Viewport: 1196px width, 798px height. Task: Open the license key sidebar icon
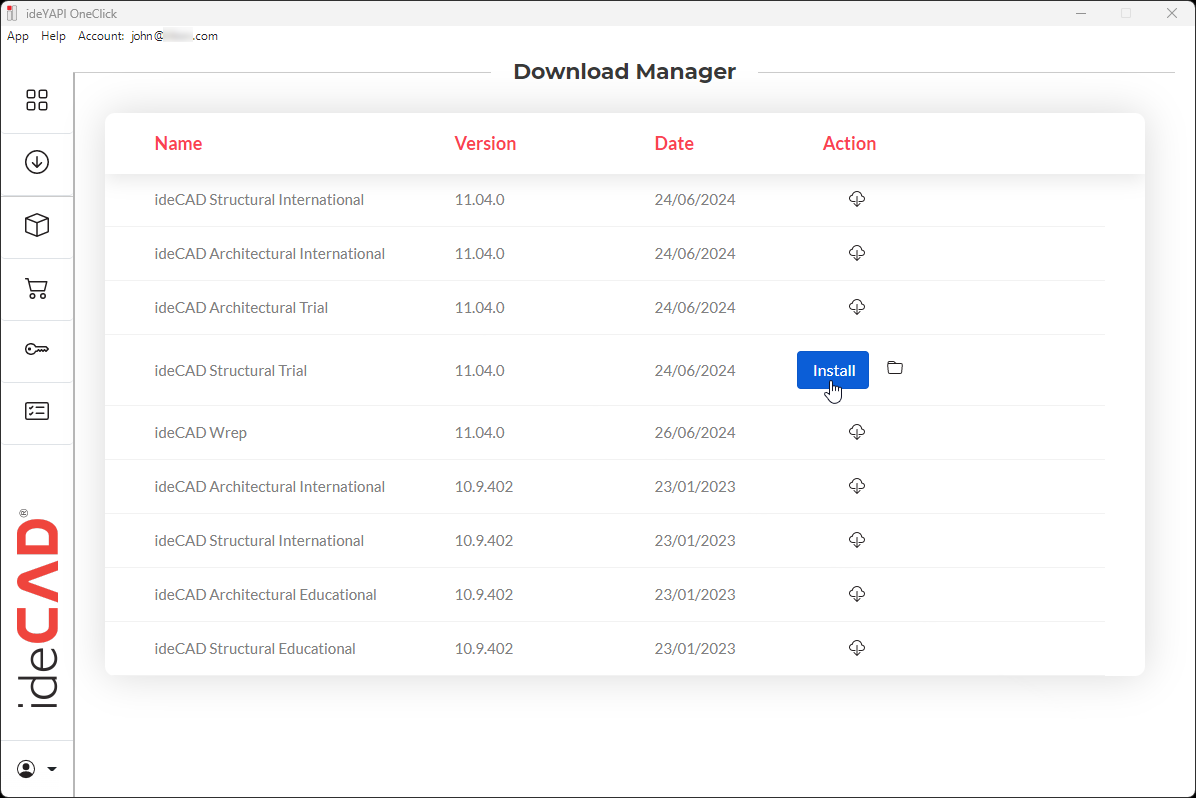tap(37, 349)
